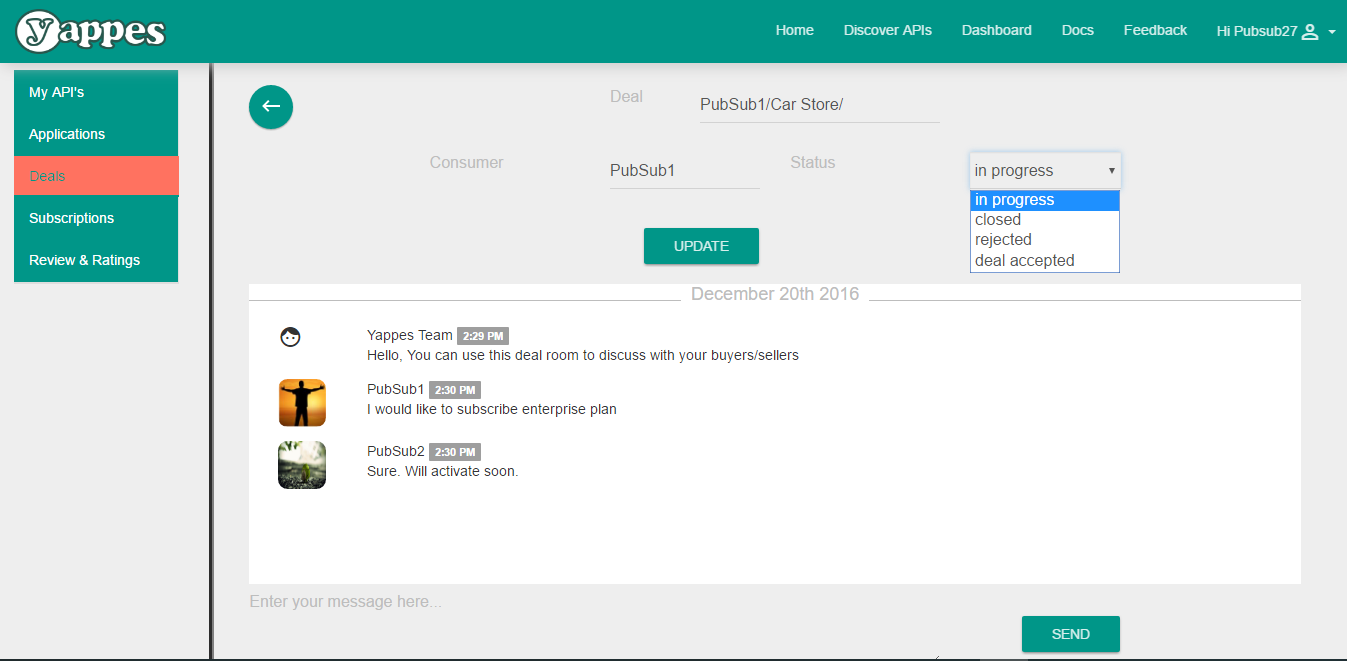Click the 'December 20th 2016' date header

point(775,294)
